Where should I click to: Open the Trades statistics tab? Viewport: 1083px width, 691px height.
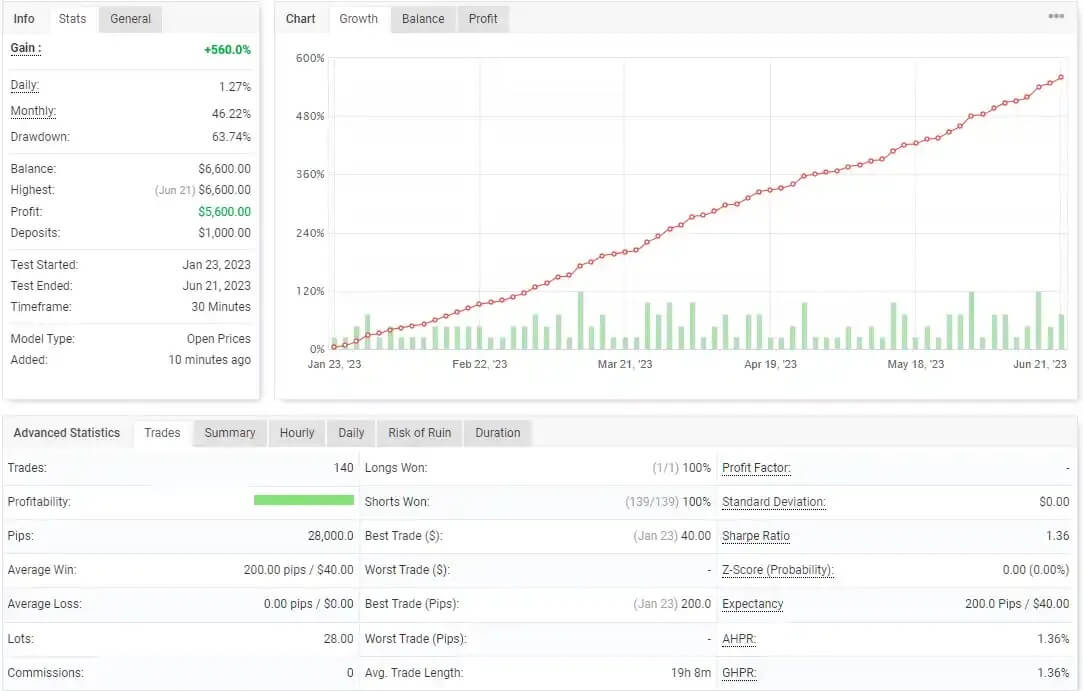click(x=162, y=433)
